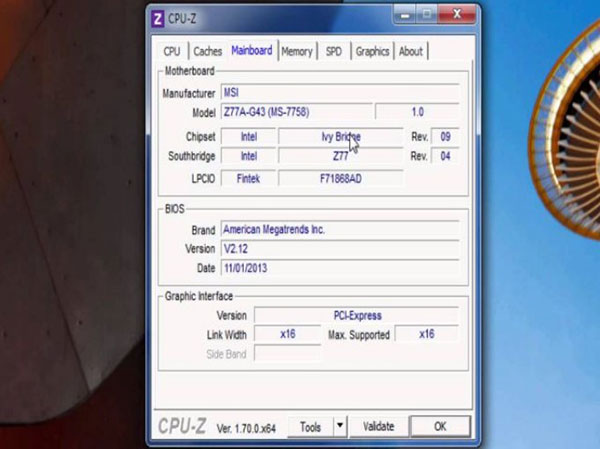600x449 pixels.
Task: Click OK to close CPU-Z
Action: [x=440, y=427]
